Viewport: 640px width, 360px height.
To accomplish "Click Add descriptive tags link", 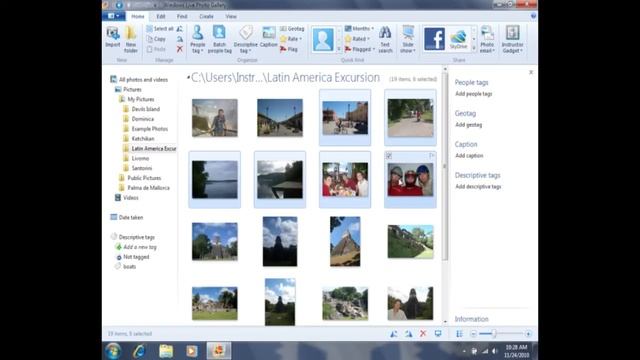I will pyautogui.click(x=478, y=187).
